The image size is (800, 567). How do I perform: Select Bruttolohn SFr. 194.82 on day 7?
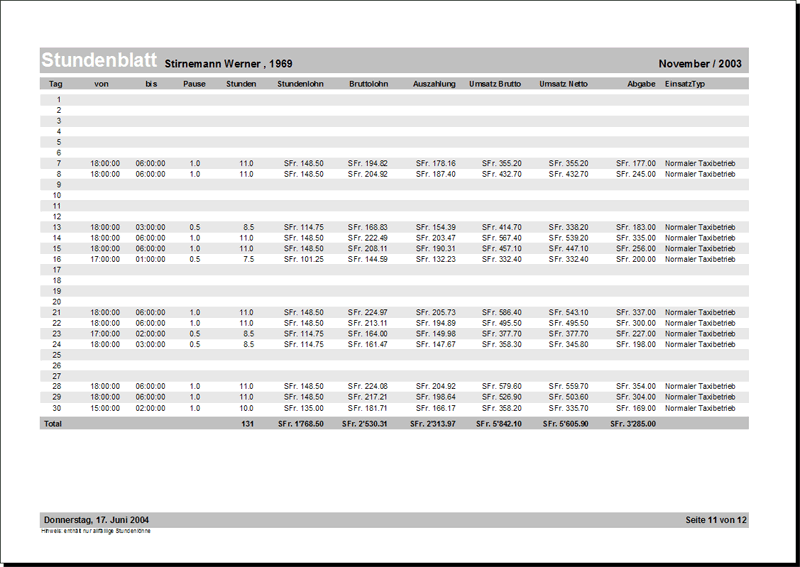tap(368, 163)
